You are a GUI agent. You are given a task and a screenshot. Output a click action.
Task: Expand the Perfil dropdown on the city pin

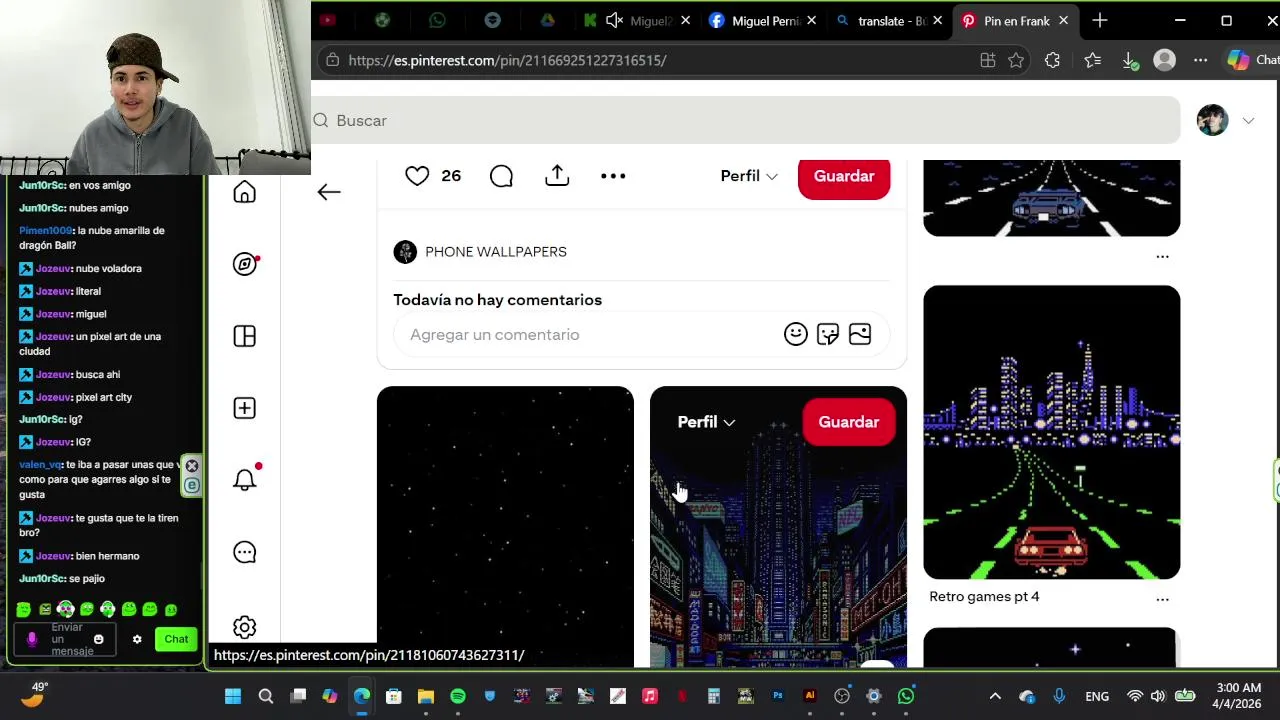pos(706,422)
